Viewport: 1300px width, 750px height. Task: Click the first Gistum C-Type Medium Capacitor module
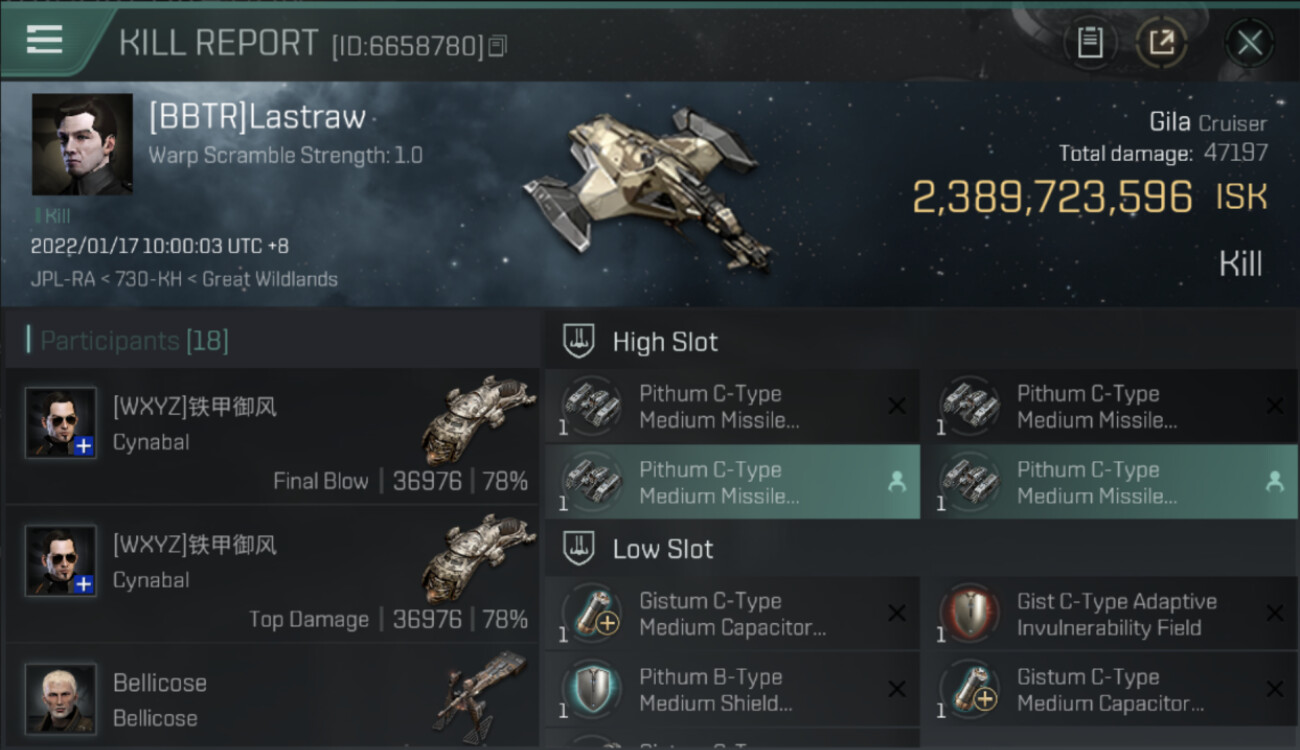click(732, 614)
